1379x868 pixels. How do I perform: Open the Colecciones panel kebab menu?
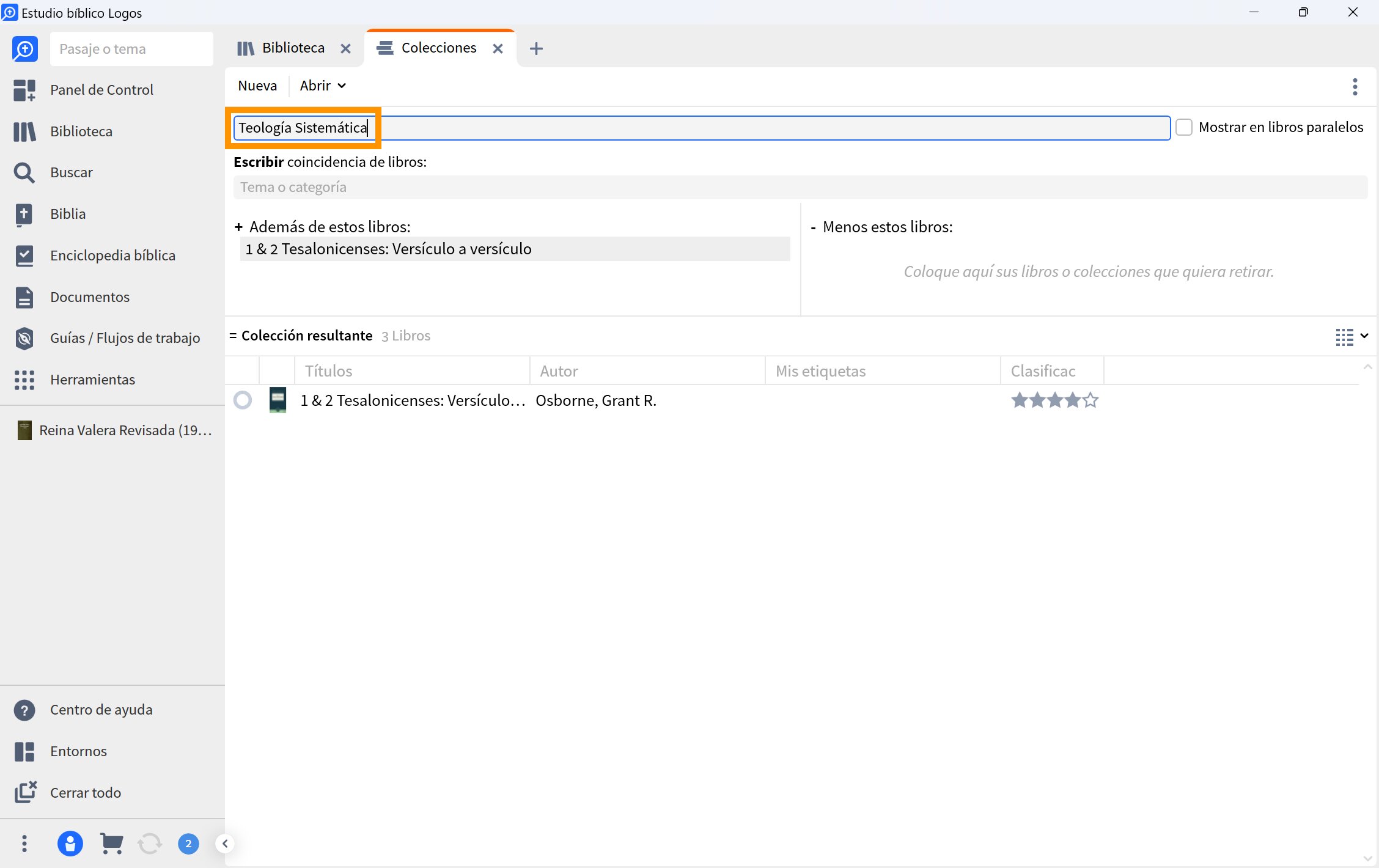(x=1355, y=87)
